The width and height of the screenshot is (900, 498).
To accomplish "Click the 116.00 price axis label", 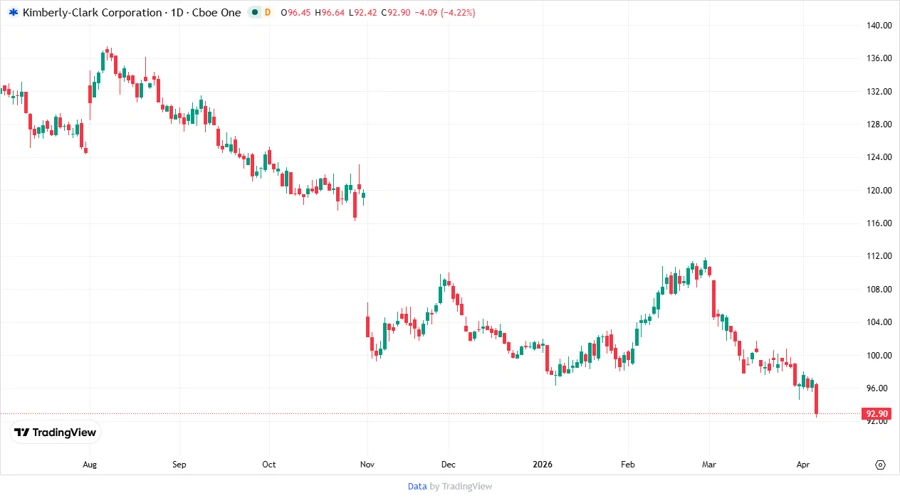I will click(879, 223).
